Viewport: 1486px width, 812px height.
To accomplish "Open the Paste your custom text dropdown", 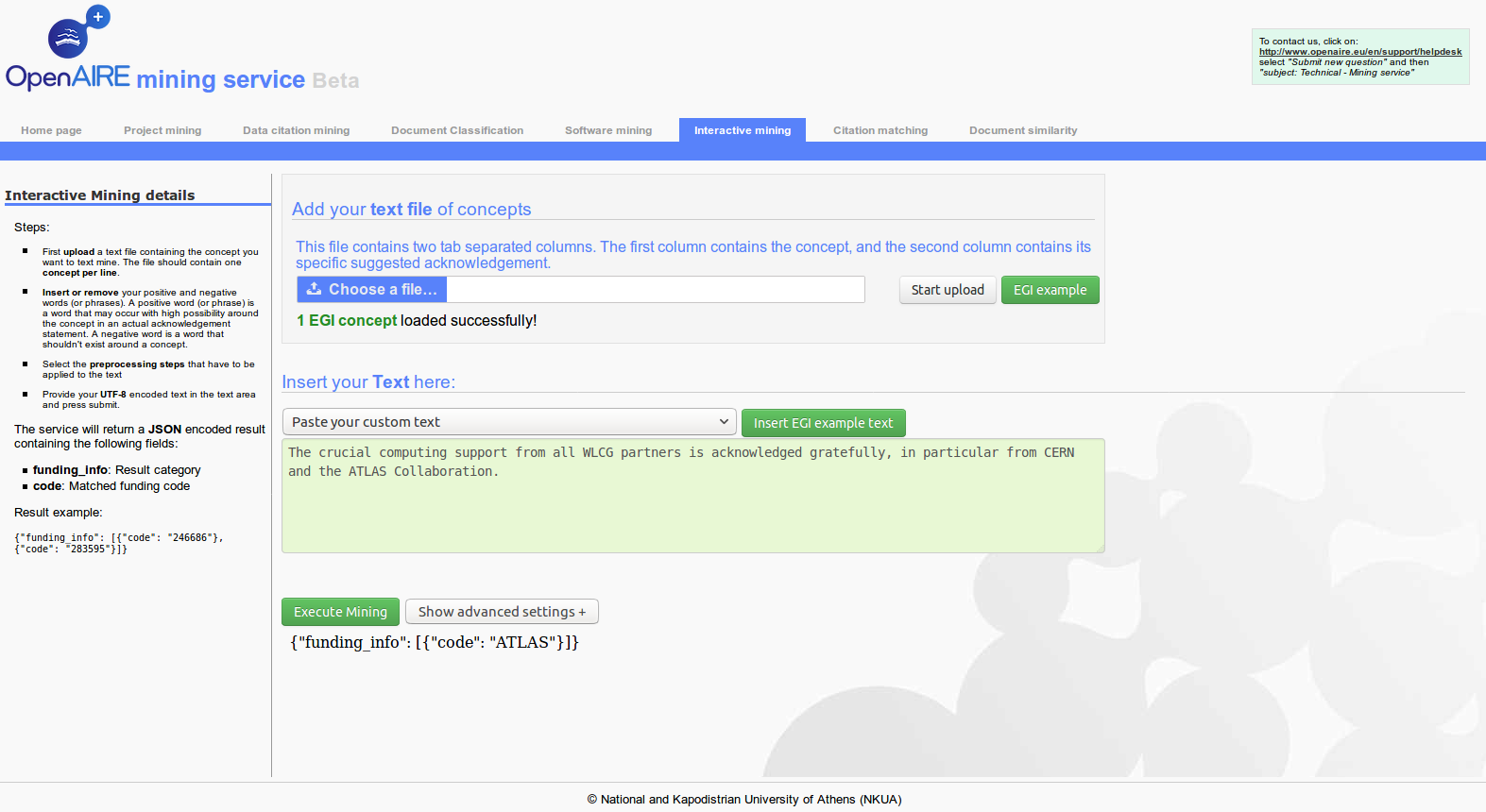I will [x=509, y=422].
